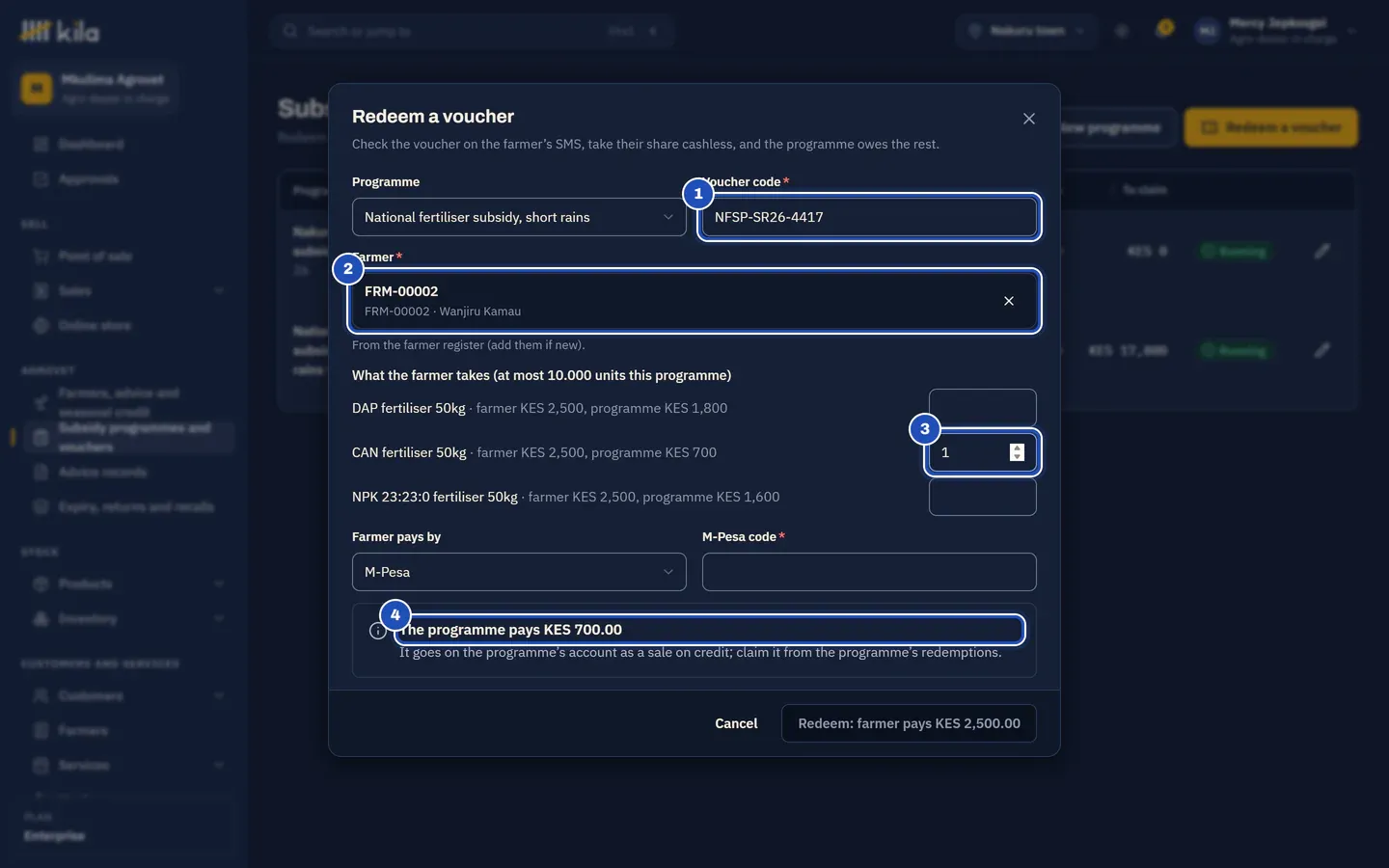Click the yellow Redeem a voucher button
The height and width of the screenshot is (868, 1389).
click(1271, 127)
